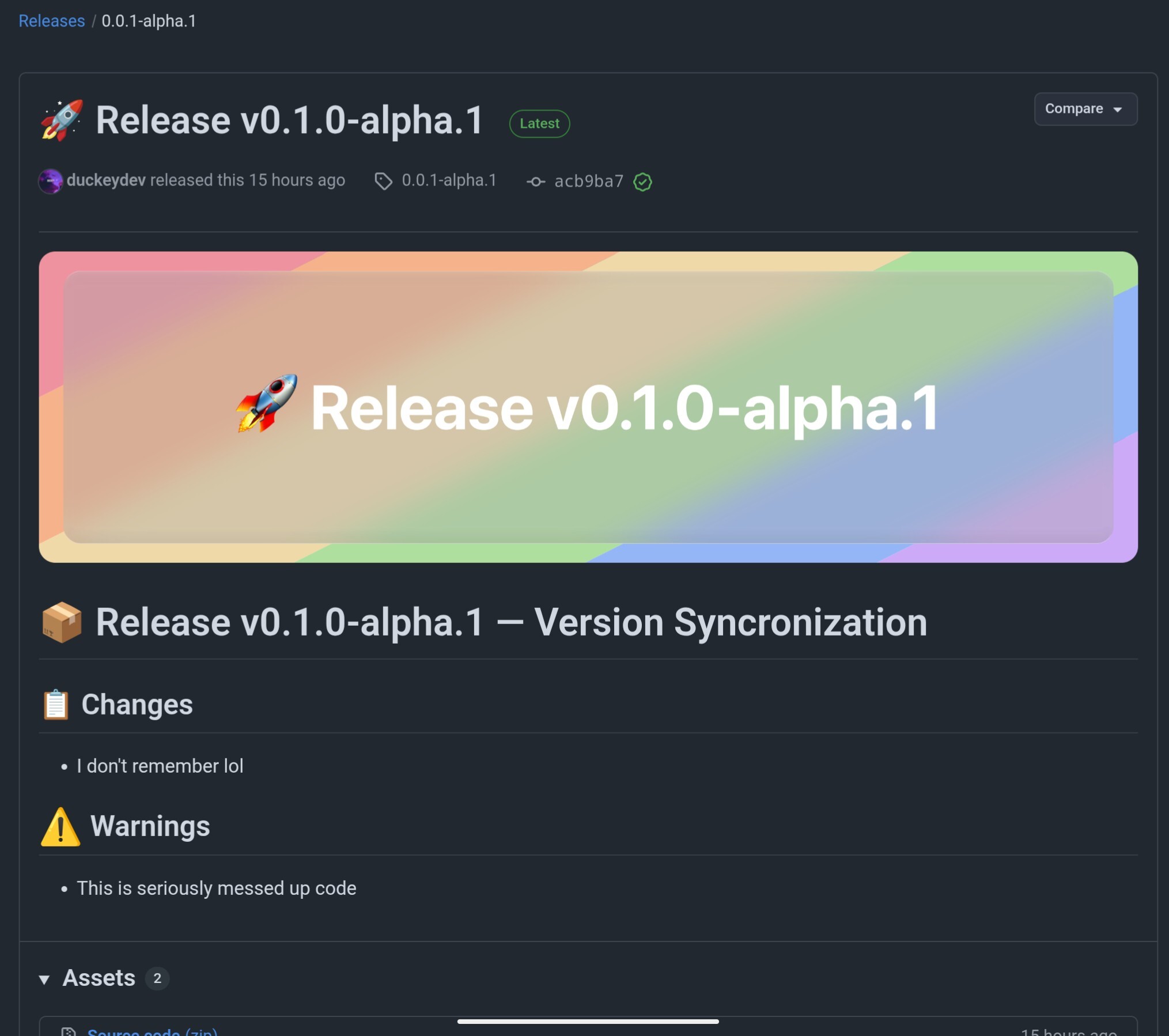Click the clipboard emoji next to Changes
1169x1036 pixels.
pos(56,704)
